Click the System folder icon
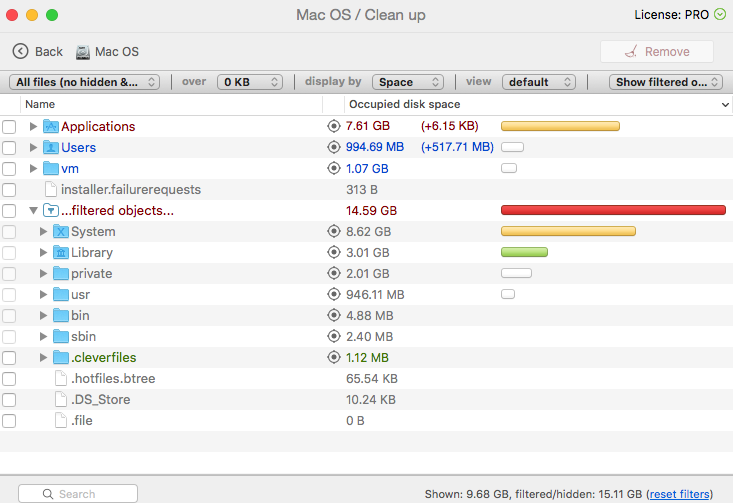 (61, 231)
